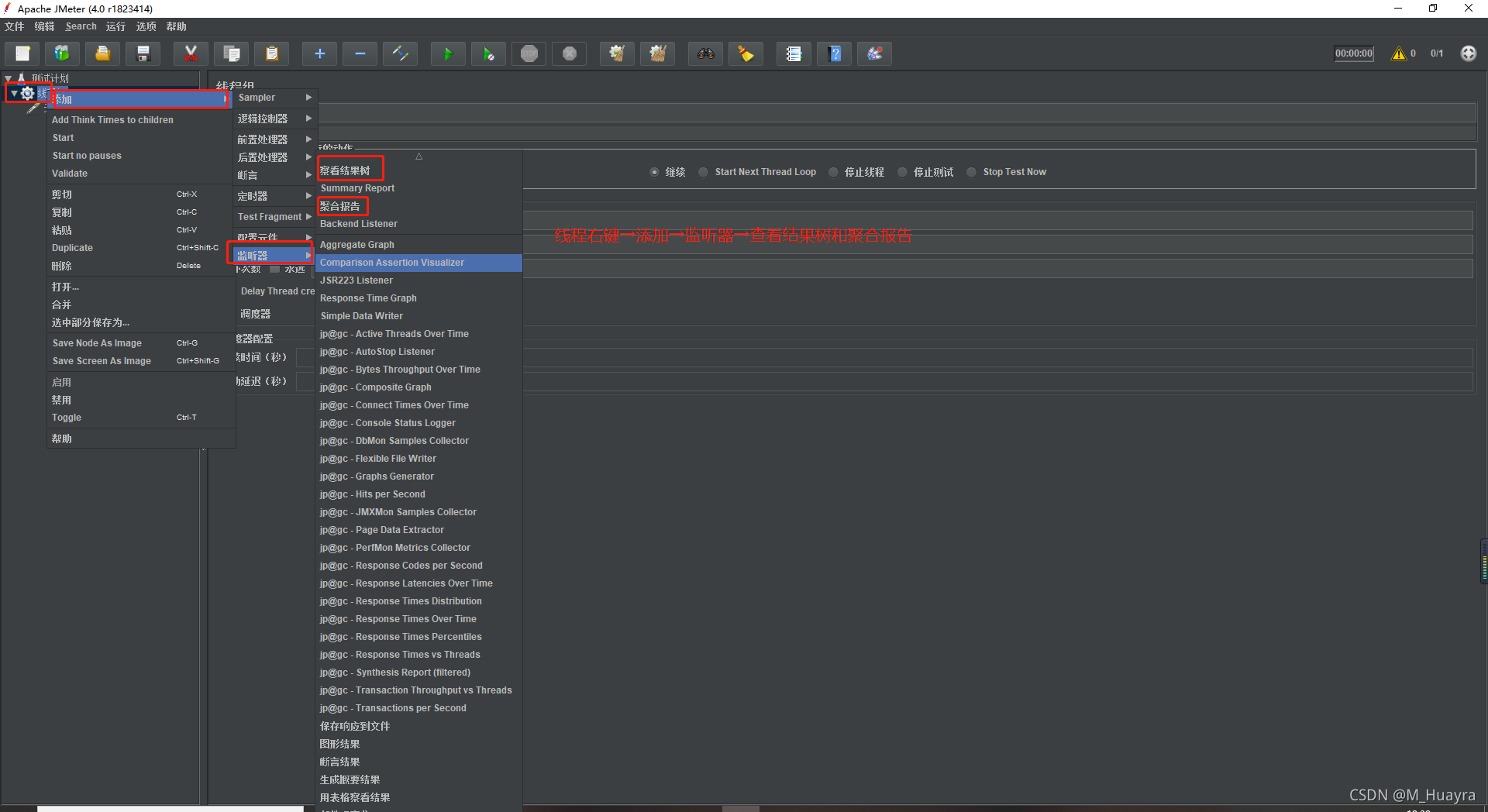
Task: Select Start Next Thread Loop radio button
Action: (703, 172)
